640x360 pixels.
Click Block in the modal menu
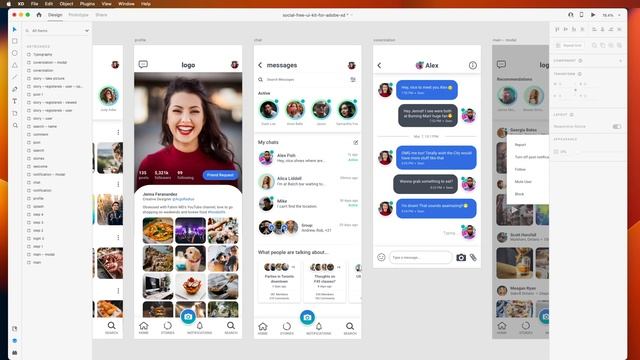pos(519,194)
